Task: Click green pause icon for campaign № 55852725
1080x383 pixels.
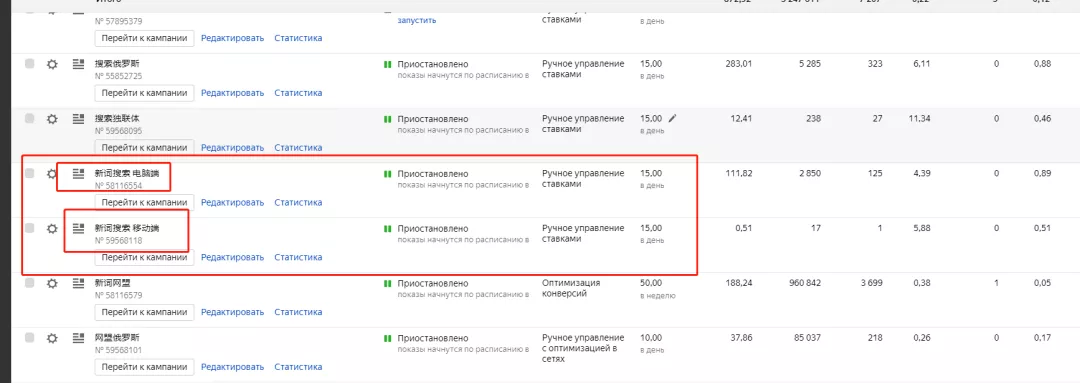Action: tap(387, 64)
